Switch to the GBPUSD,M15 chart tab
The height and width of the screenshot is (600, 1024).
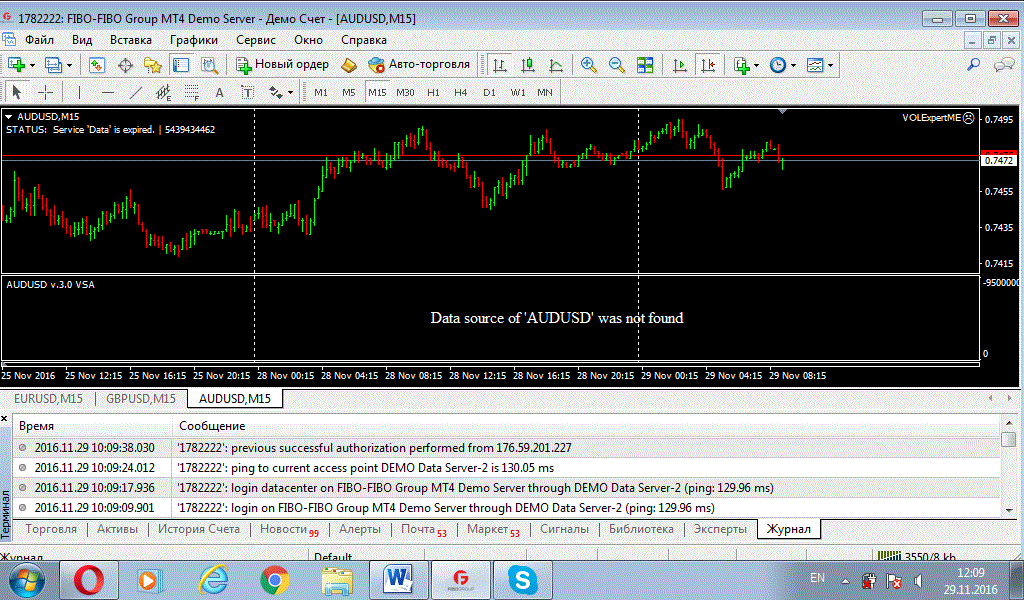141,398
